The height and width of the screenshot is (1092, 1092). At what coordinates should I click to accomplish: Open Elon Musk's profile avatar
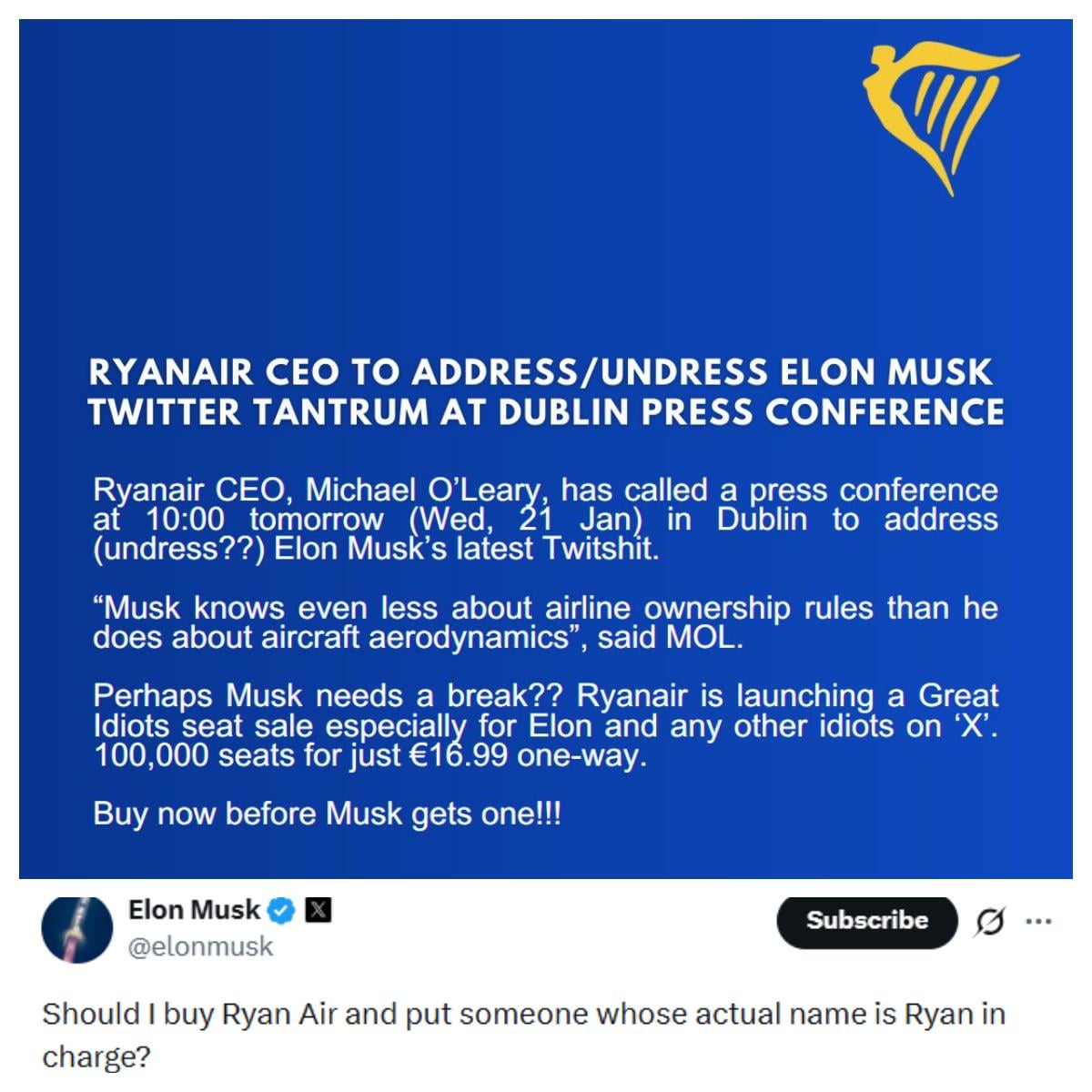(77, 930)
